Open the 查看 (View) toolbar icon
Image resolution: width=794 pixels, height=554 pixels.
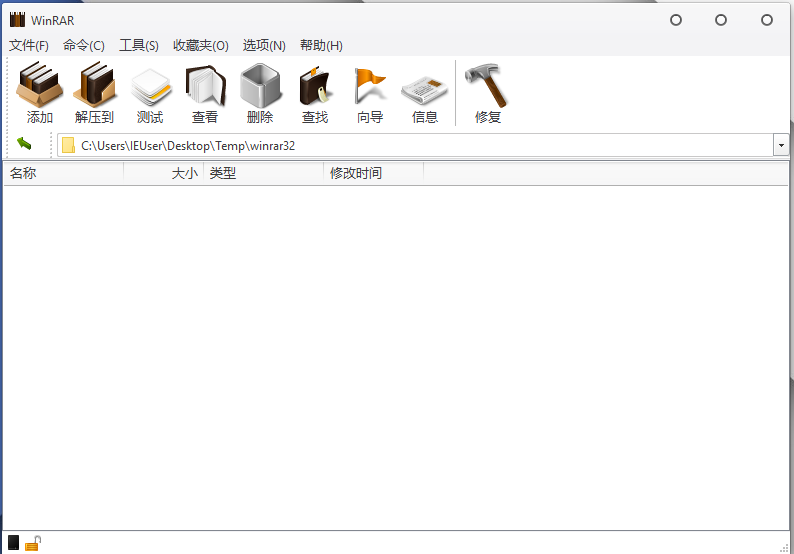[205, 93]
